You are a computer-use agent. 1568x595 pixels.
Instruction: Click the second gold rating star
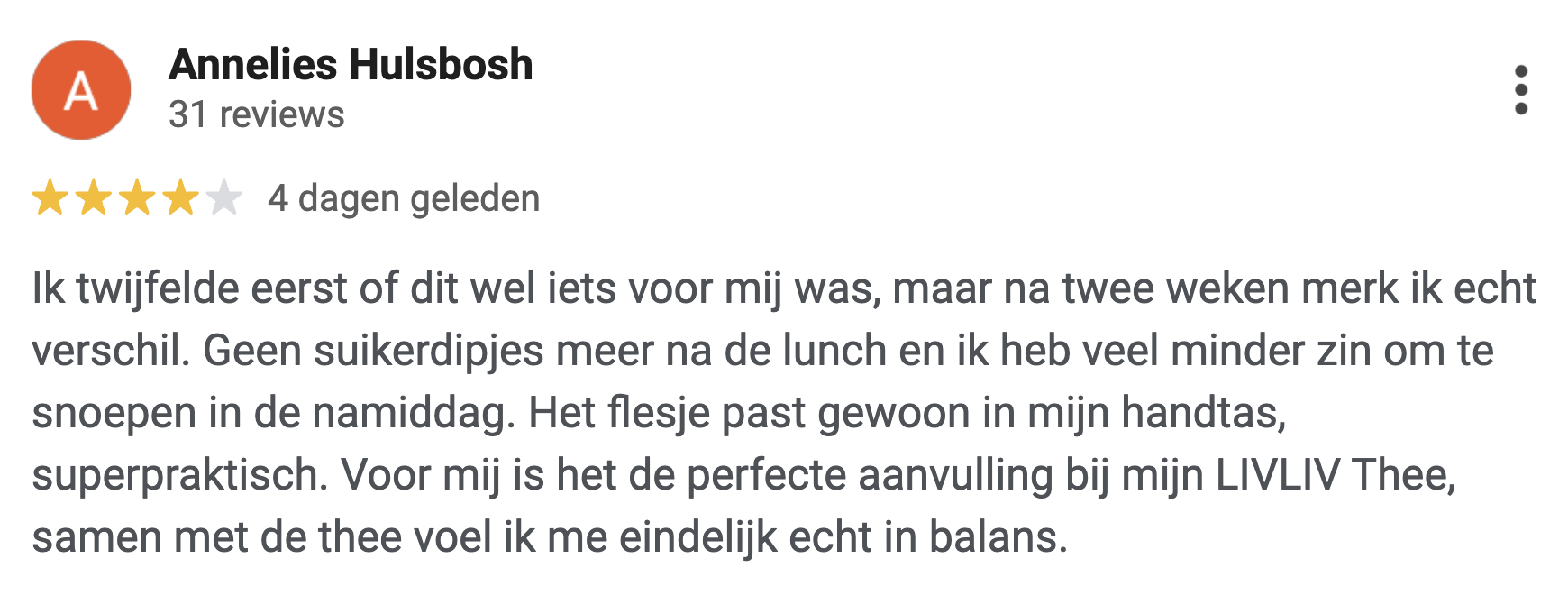coord(93,198)
